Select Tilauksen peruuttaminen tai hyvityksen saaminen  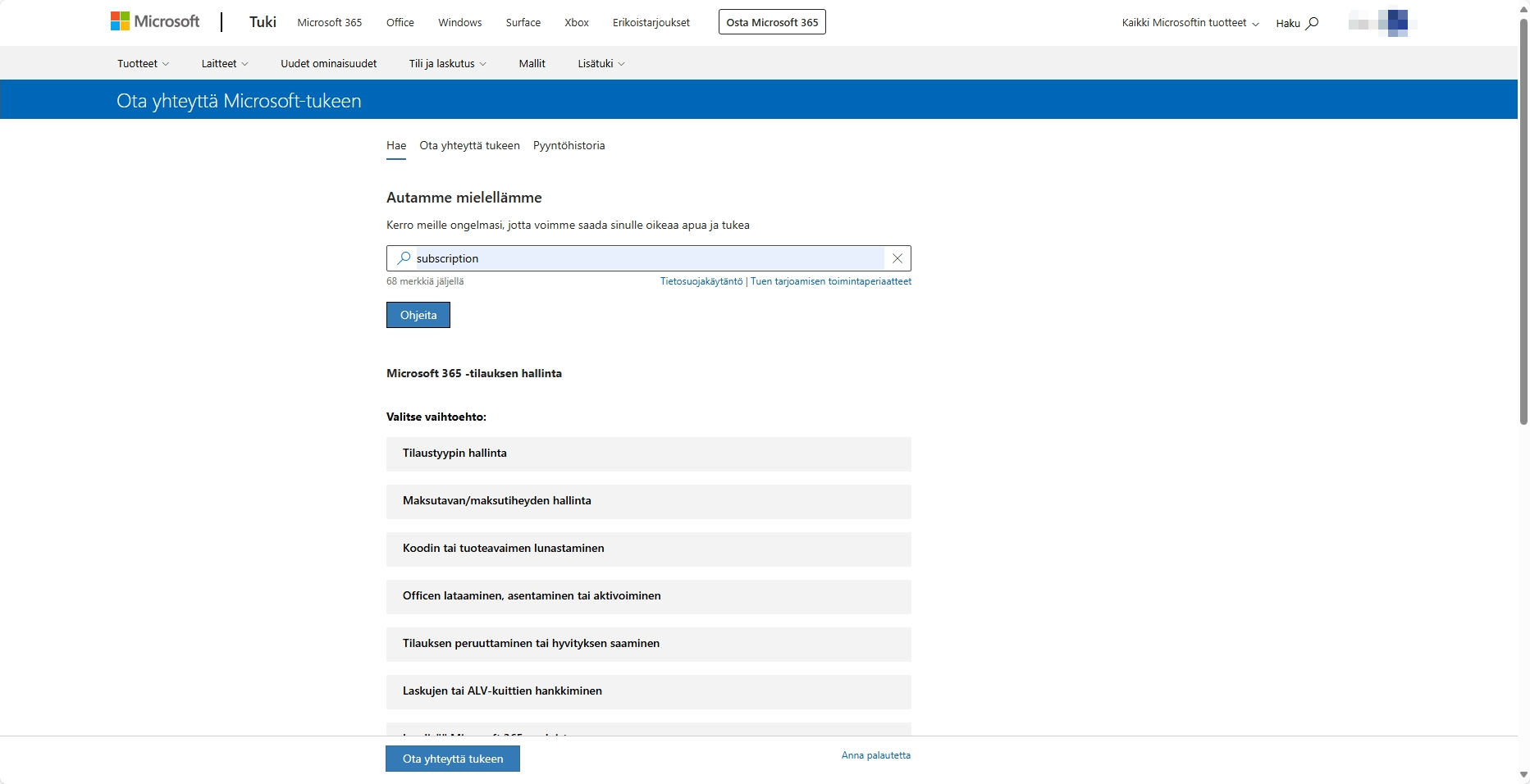point(649,644)
